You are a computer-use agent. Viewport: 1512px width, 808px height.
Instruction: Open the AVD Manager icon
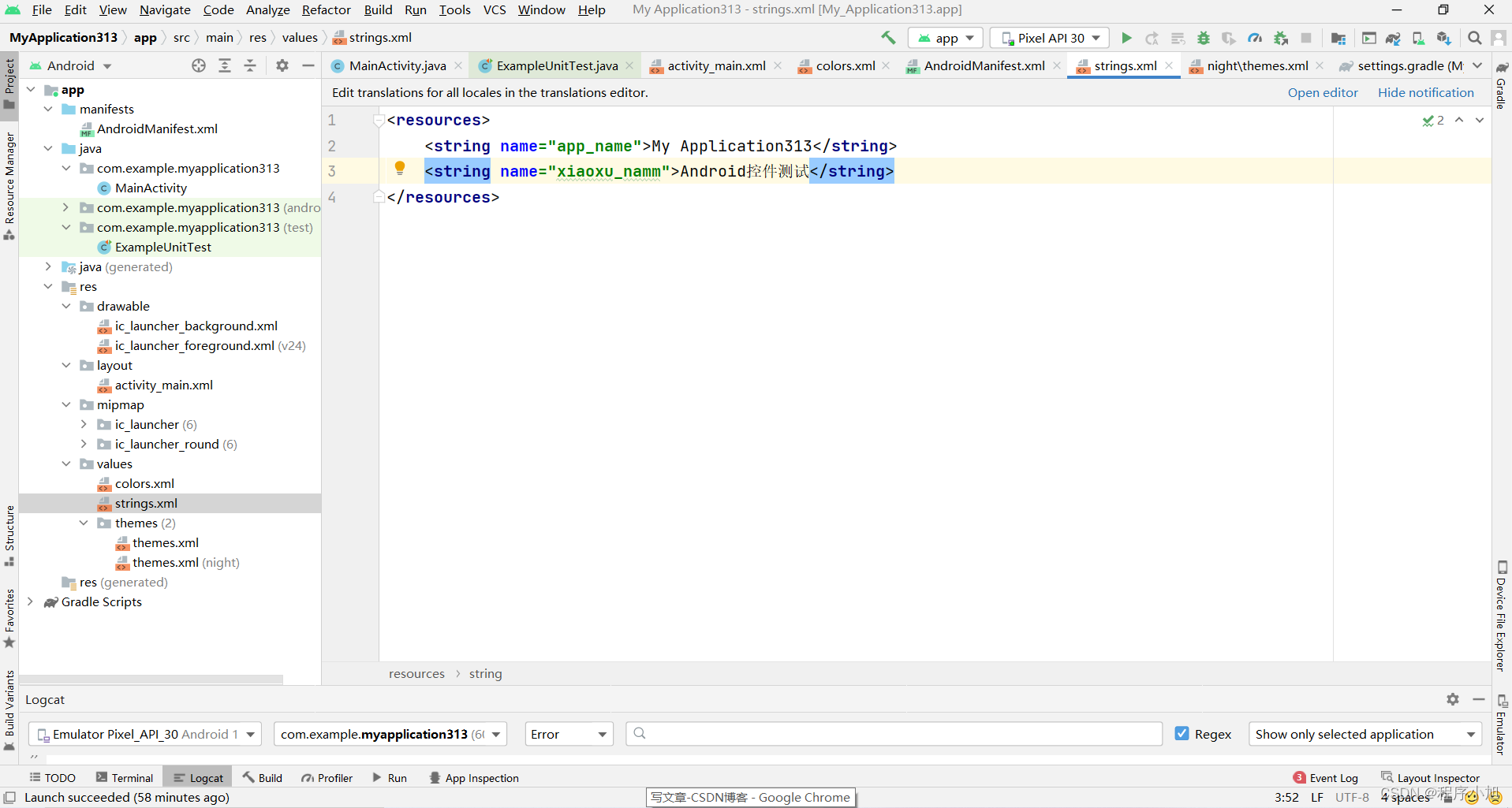coord(1418,38)
